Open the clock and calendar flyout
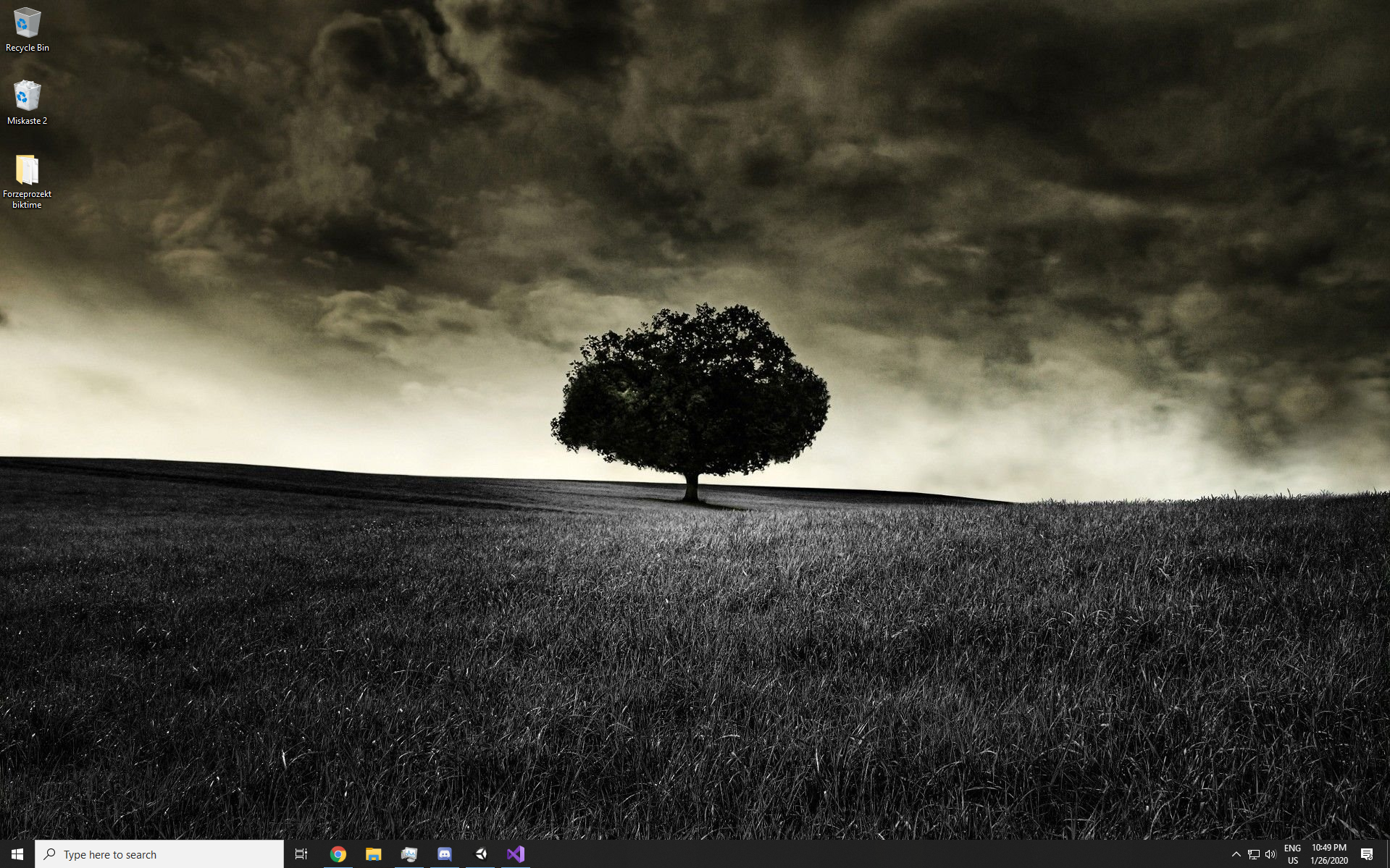This screenshot has width=1390, height=868. pos(1329,854)
